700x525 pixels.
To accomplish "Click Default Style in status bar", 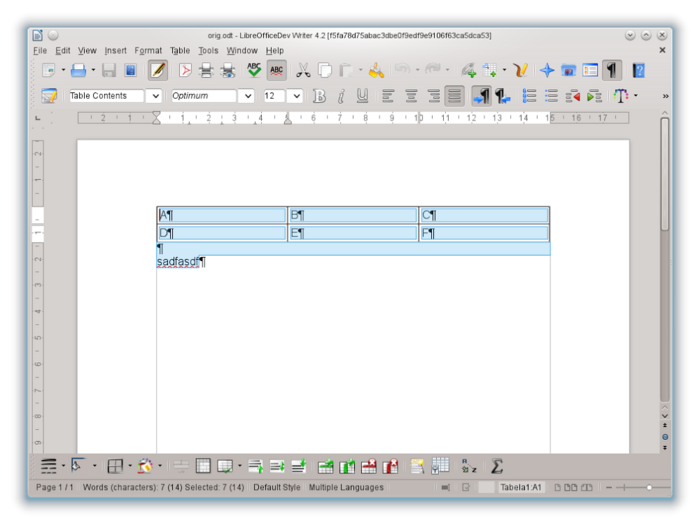I will click(277, 487).
